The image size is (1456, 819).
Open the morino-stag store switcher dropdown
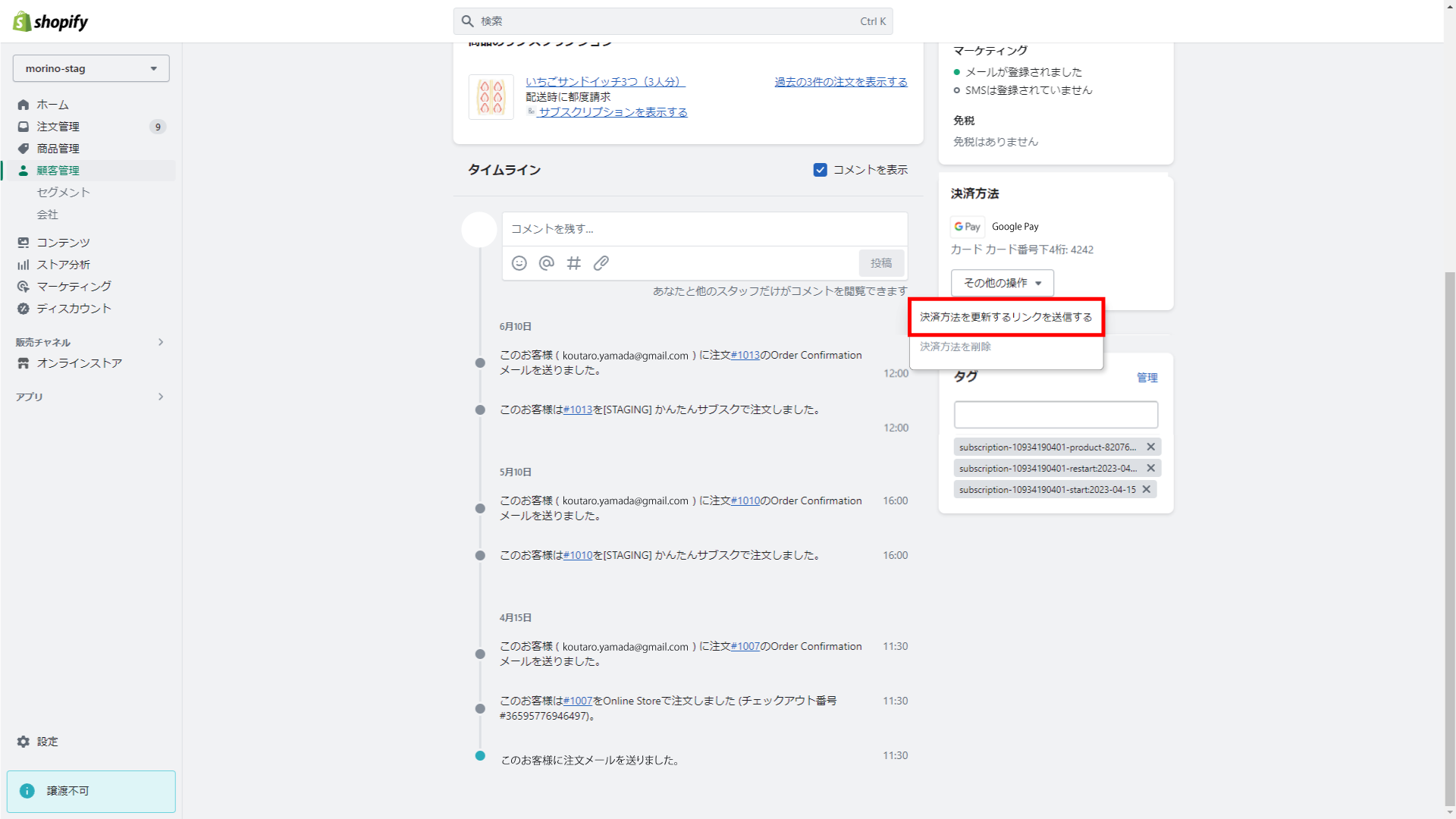91,68
